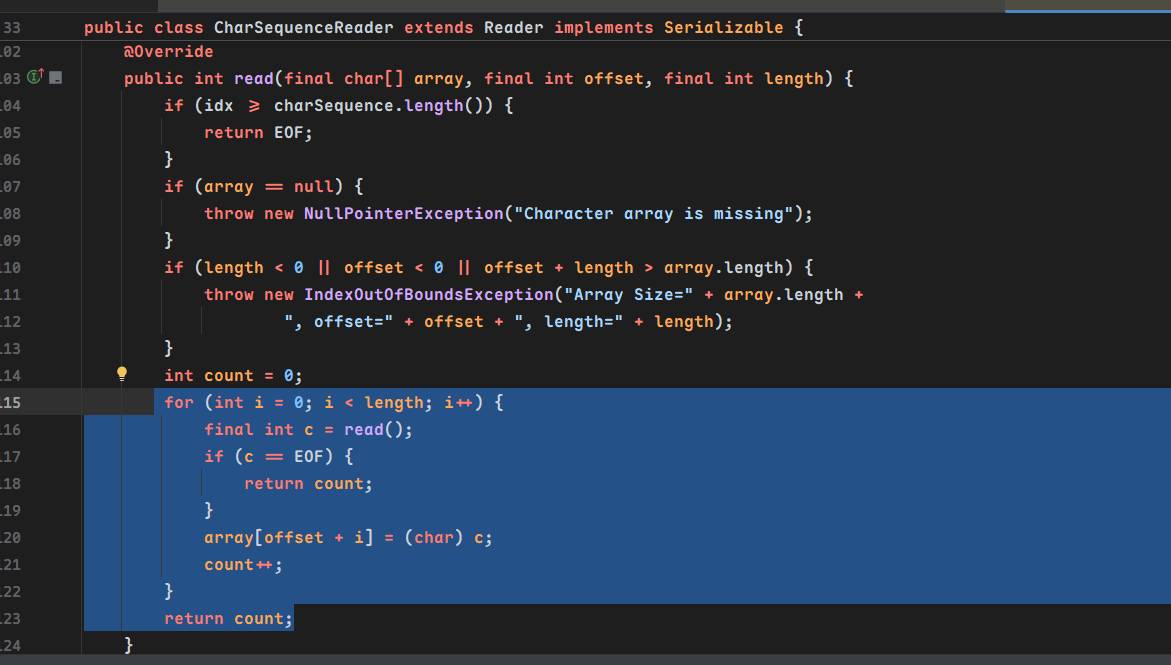Viewport: 1171px width, 665px height.
Task: Click the implements/overrides gutter icon beside read method
Action: coord(35,77)
